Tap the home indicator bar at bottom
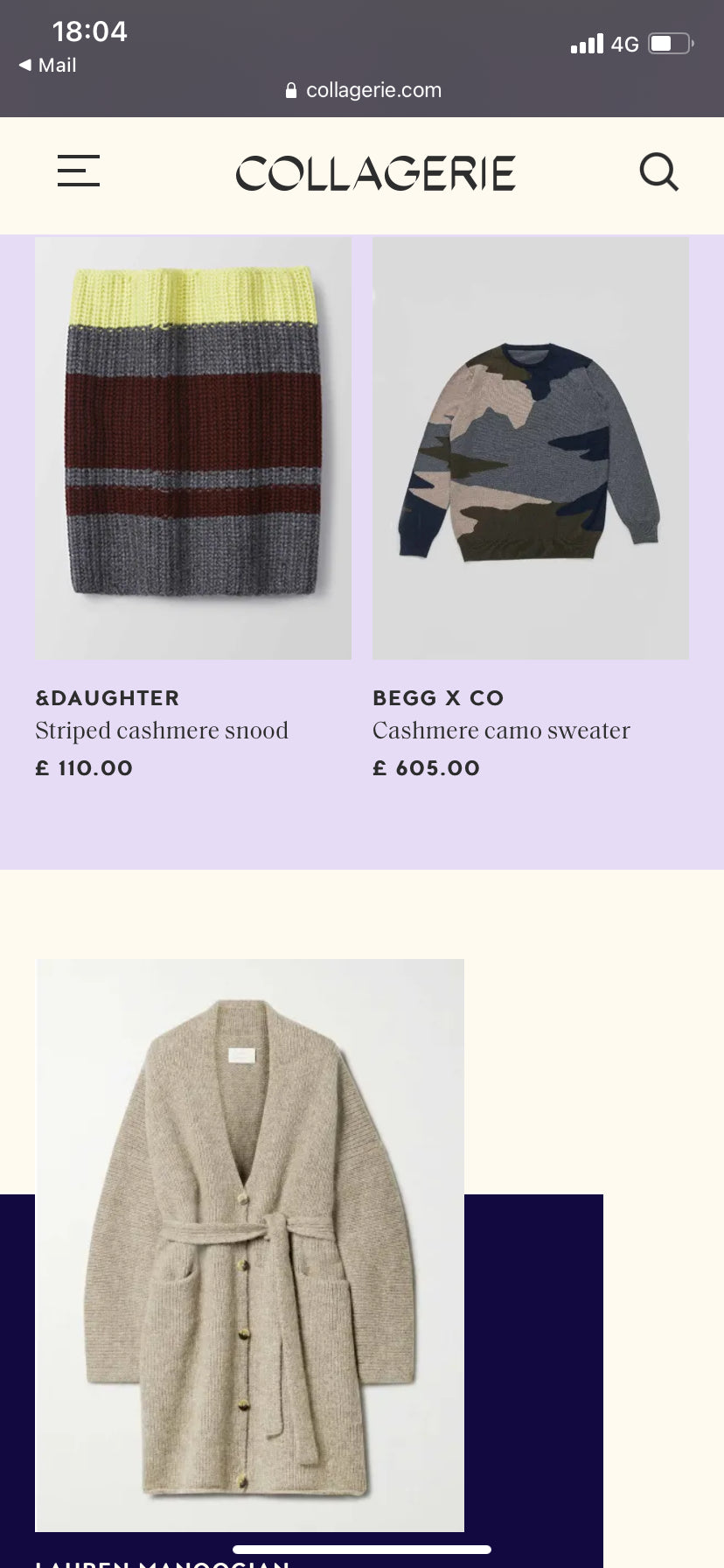 [362, 1550]
